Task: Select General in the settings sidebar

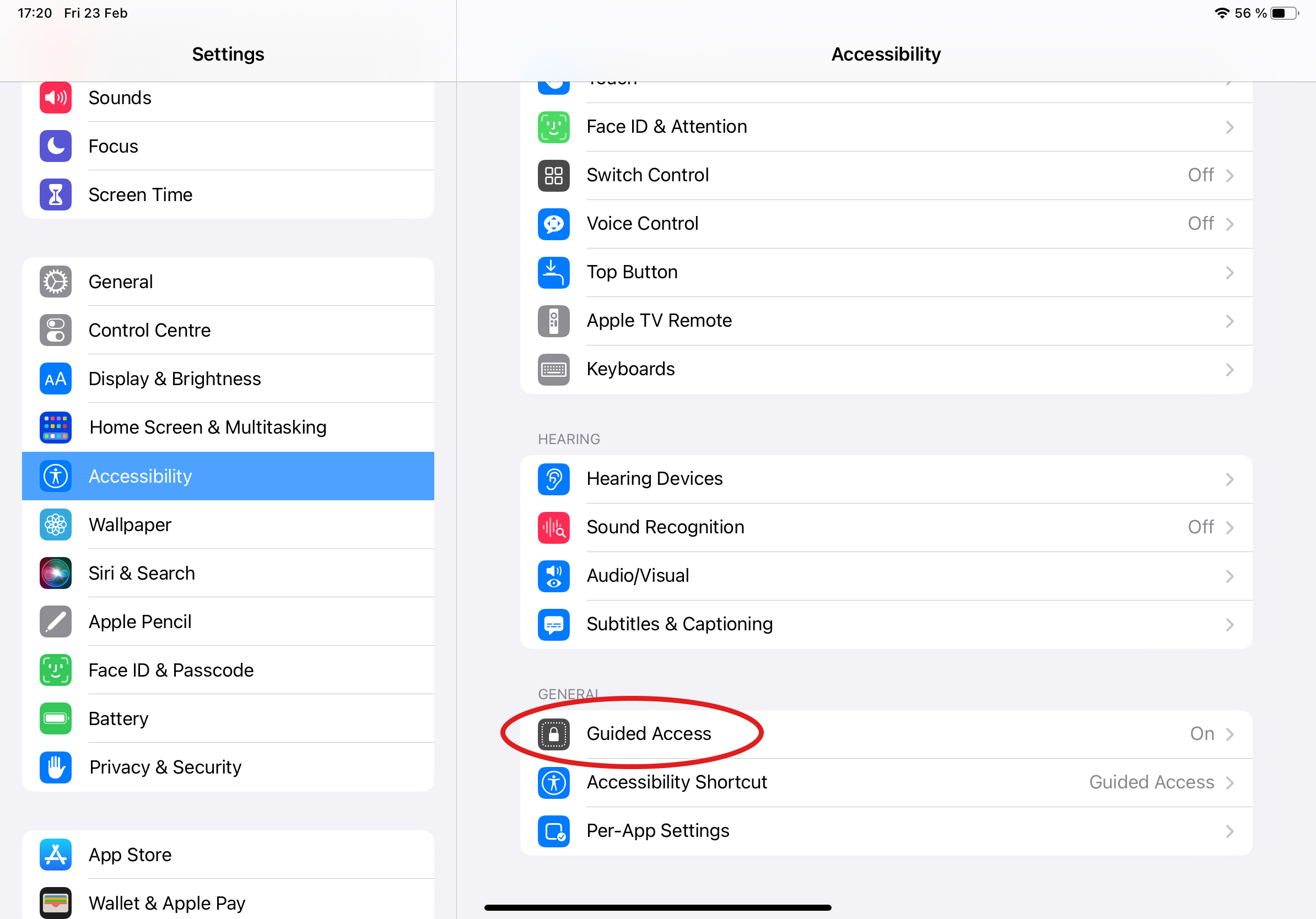Action: 228,282
